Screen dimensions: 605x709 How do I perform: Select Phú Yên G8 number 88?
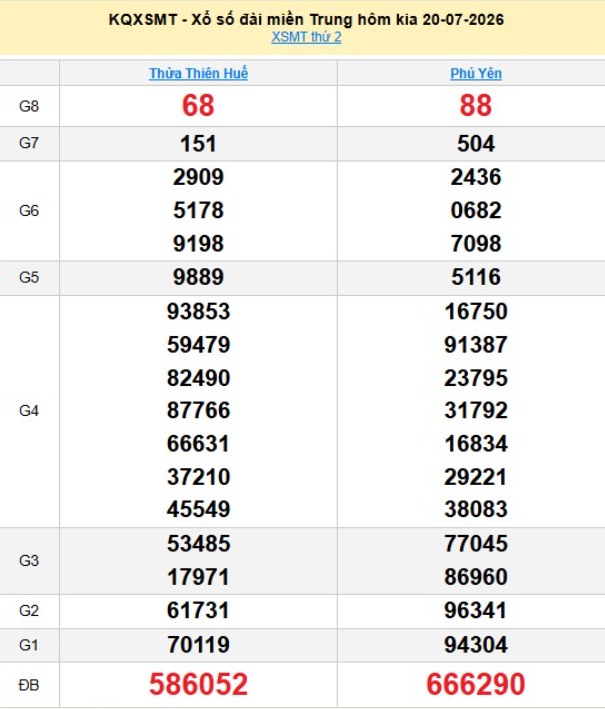pos(476,106)
